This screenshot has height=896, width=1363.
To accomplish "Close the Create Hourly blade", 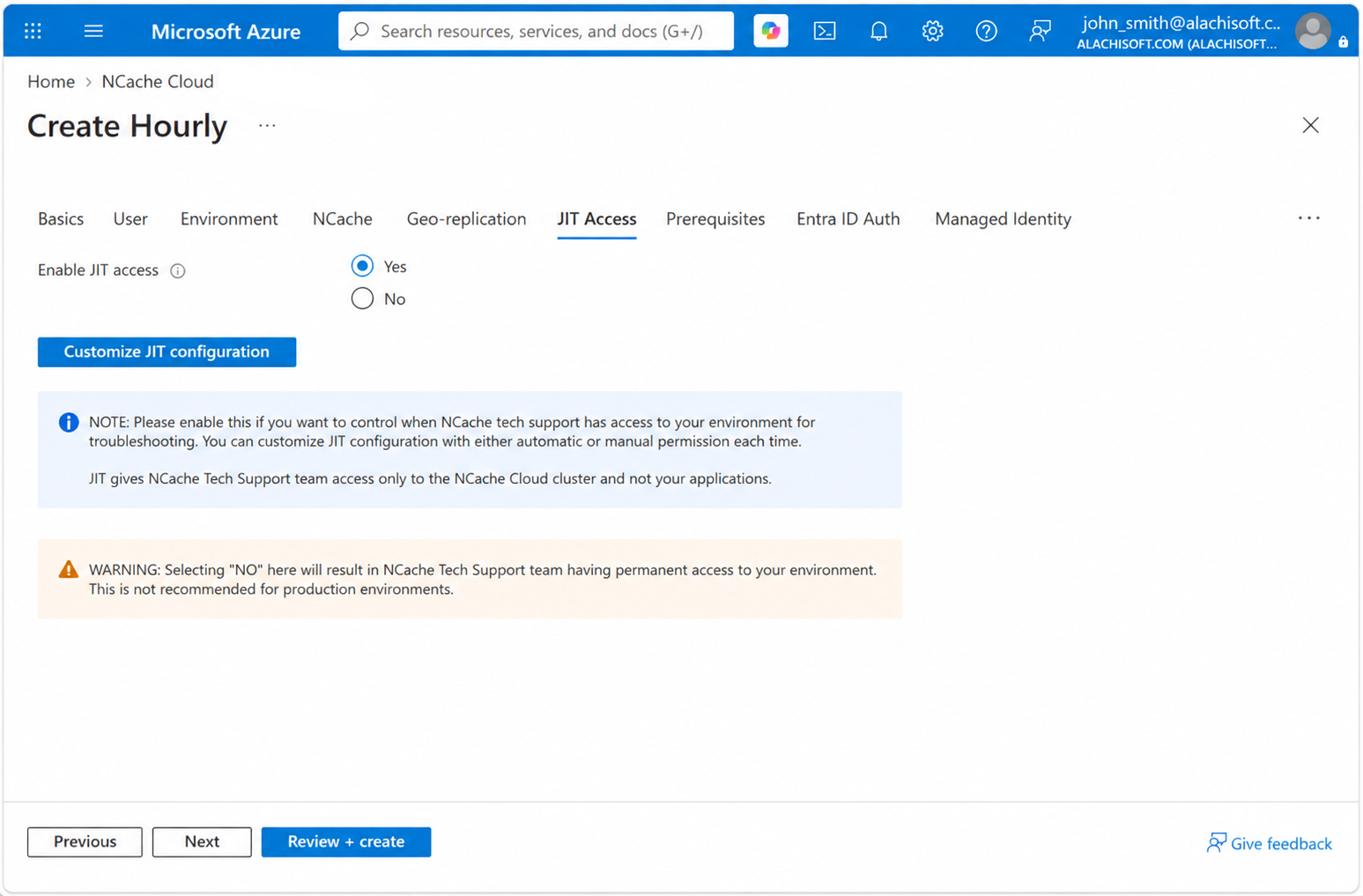I will point(1310,125).
